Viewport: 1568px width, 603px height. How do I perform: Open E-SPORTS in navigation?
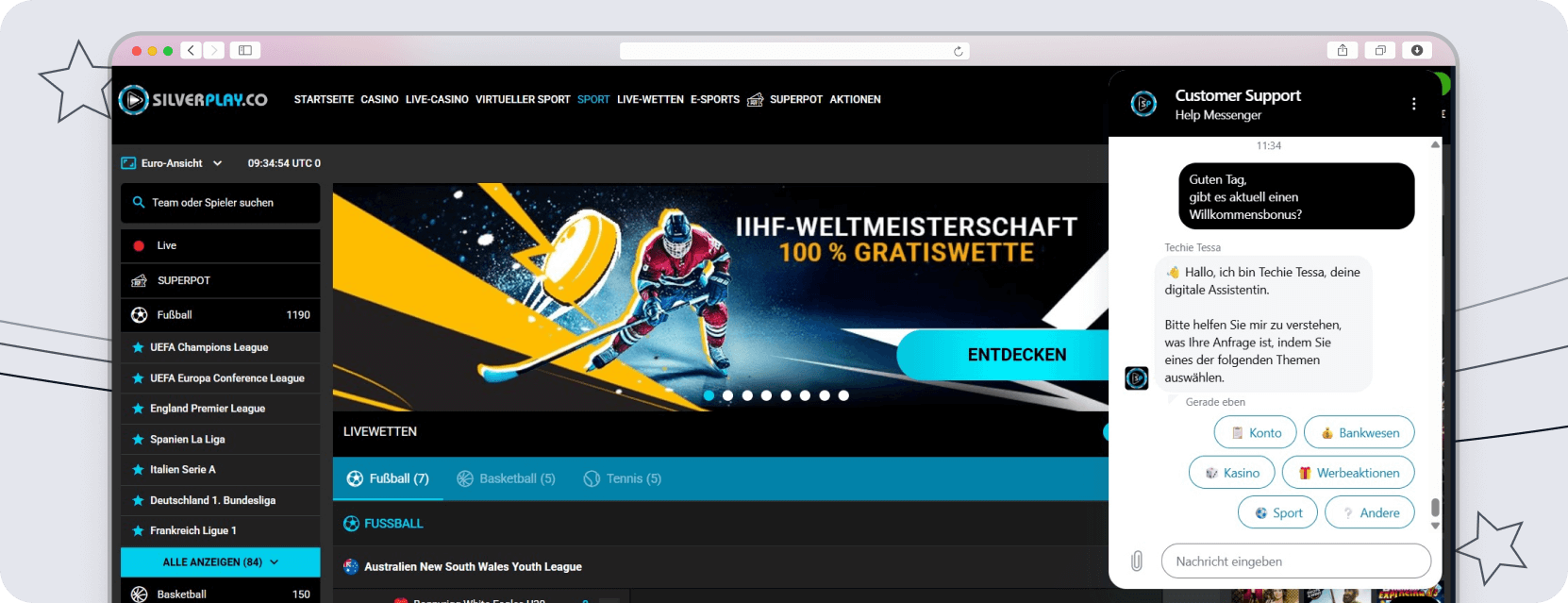coord(715,99)
